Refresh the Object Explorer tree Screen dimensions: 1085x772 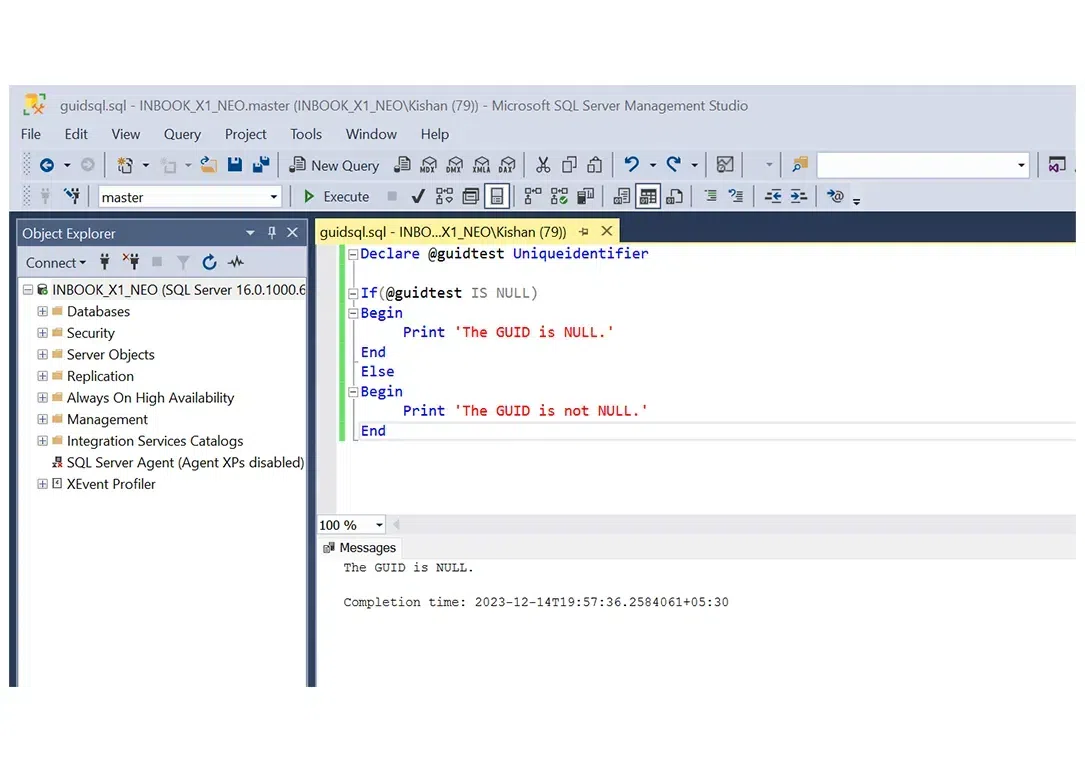coord(209,263)
